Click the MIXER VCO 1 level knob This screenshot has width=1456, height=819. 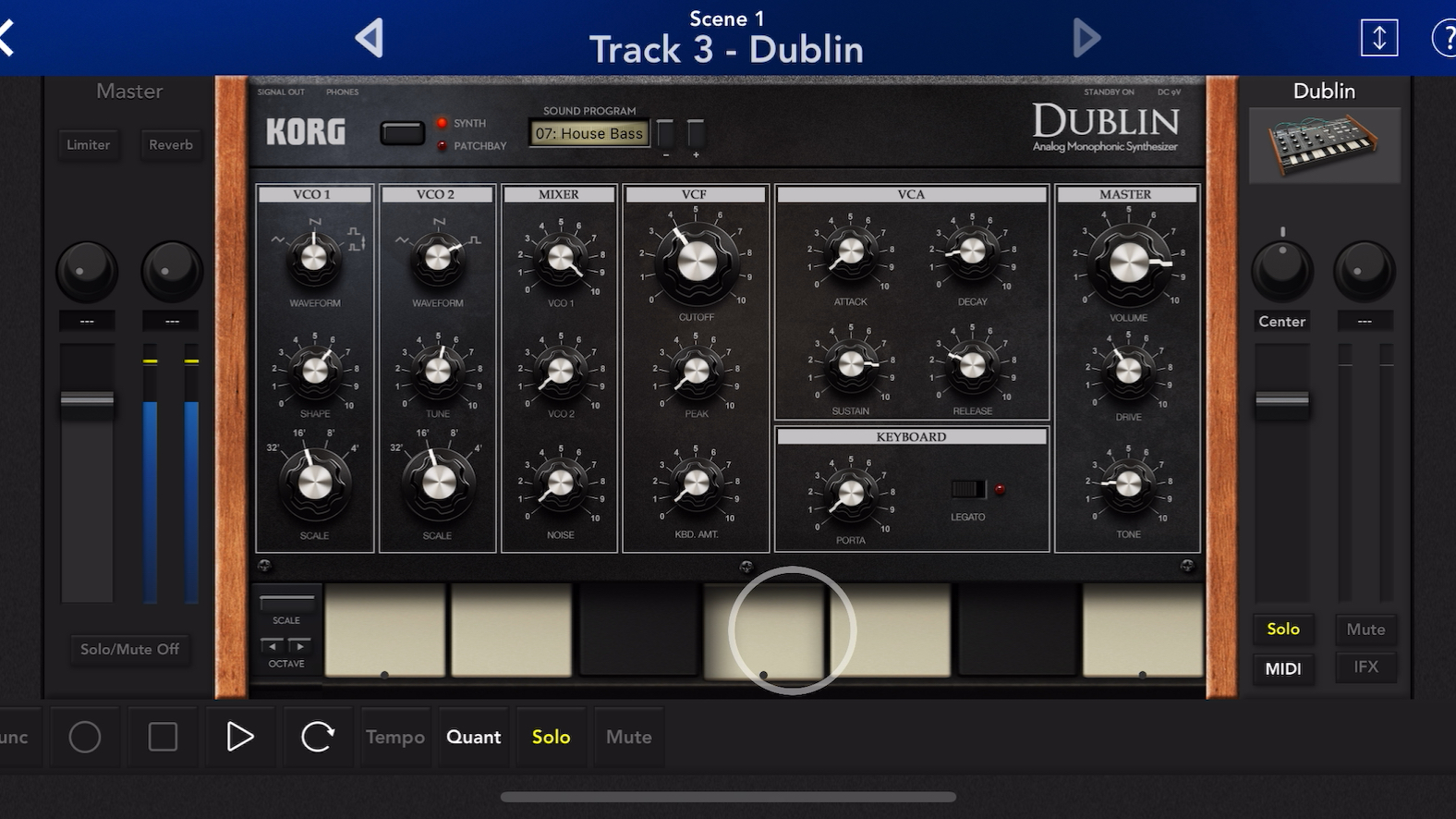point(561,257)
